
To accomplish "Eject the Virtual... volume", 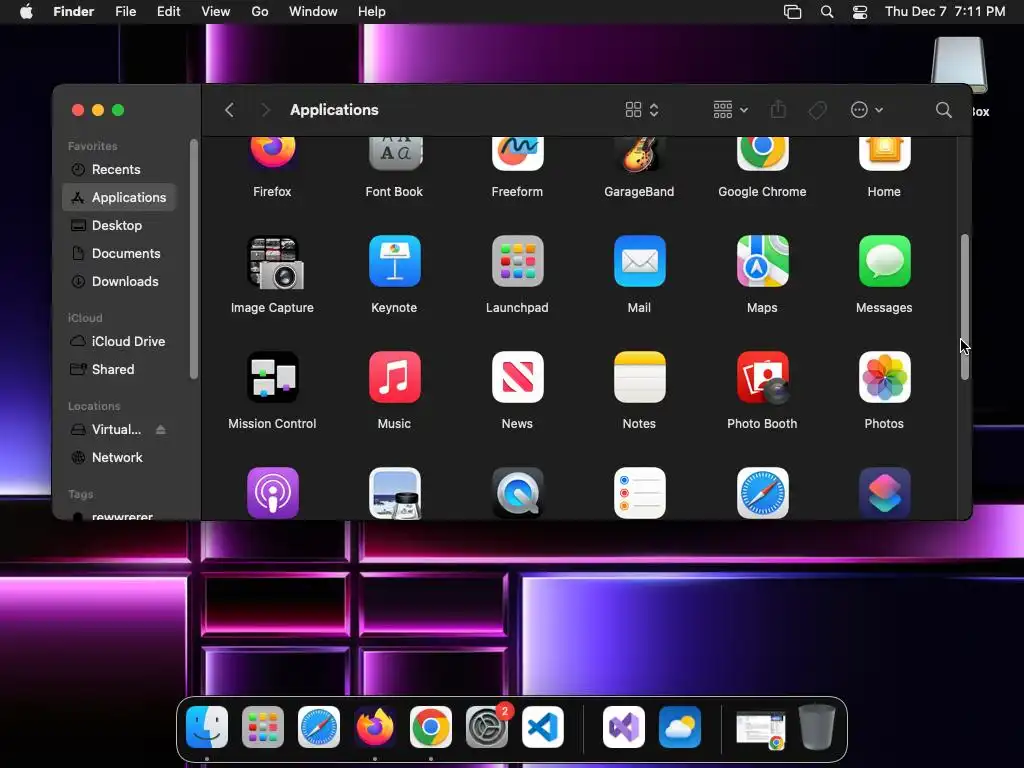I will (x=161, y=430).
